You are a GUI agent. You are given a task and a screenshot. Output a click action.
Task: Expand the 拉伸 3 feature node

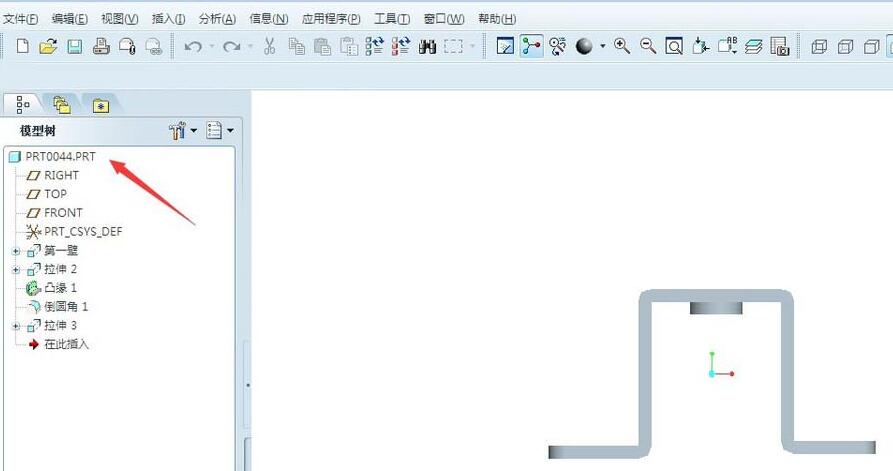coord(16,326)
